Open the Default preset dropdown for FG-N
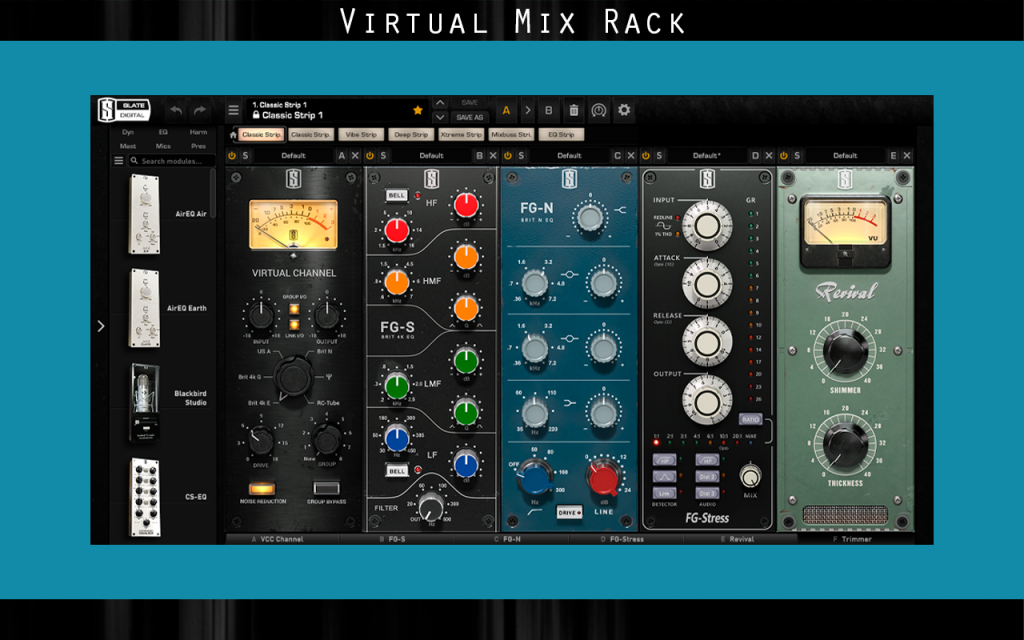 (569, 155)
